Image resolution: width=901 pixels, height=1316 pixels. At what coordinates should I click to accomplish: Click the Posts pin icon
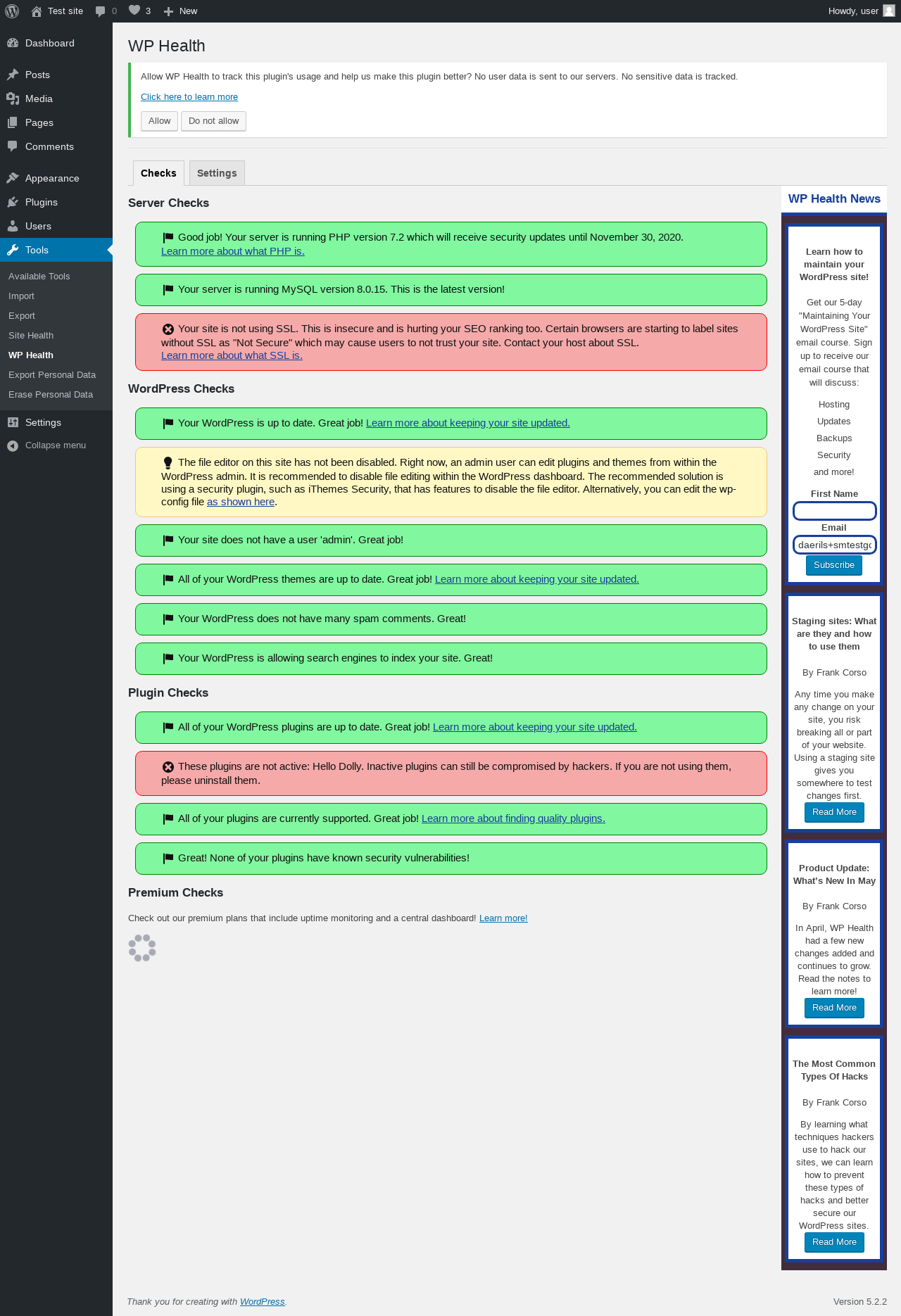click(13, 75)
